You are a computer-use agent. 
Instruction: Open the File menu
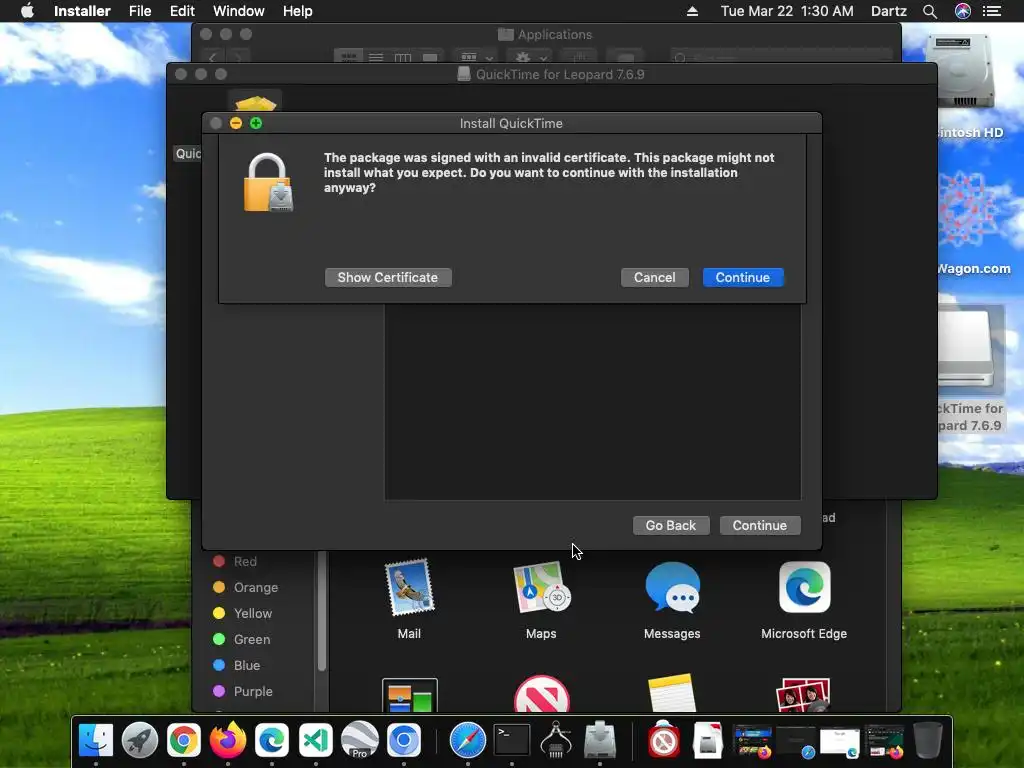tap(140, 11)
